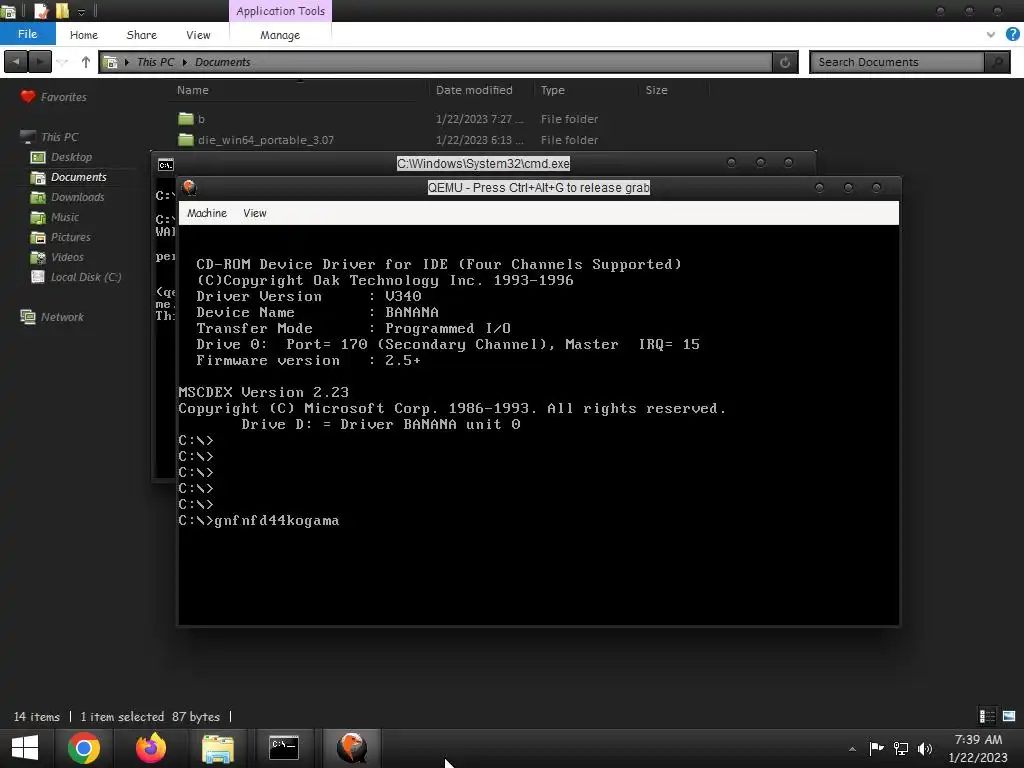Click Documents in the address bar
Image resolution: width=1024 pixels, height=768 pixels.
point(223,62)
